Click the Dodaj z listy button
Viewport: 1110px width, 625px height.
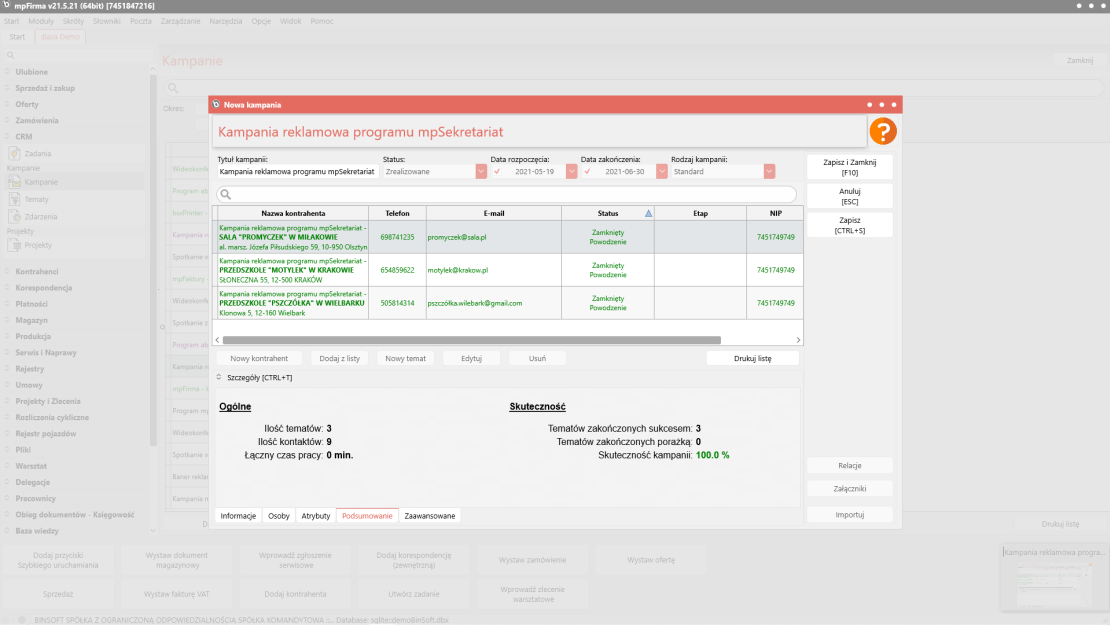[x=340, y=358]
